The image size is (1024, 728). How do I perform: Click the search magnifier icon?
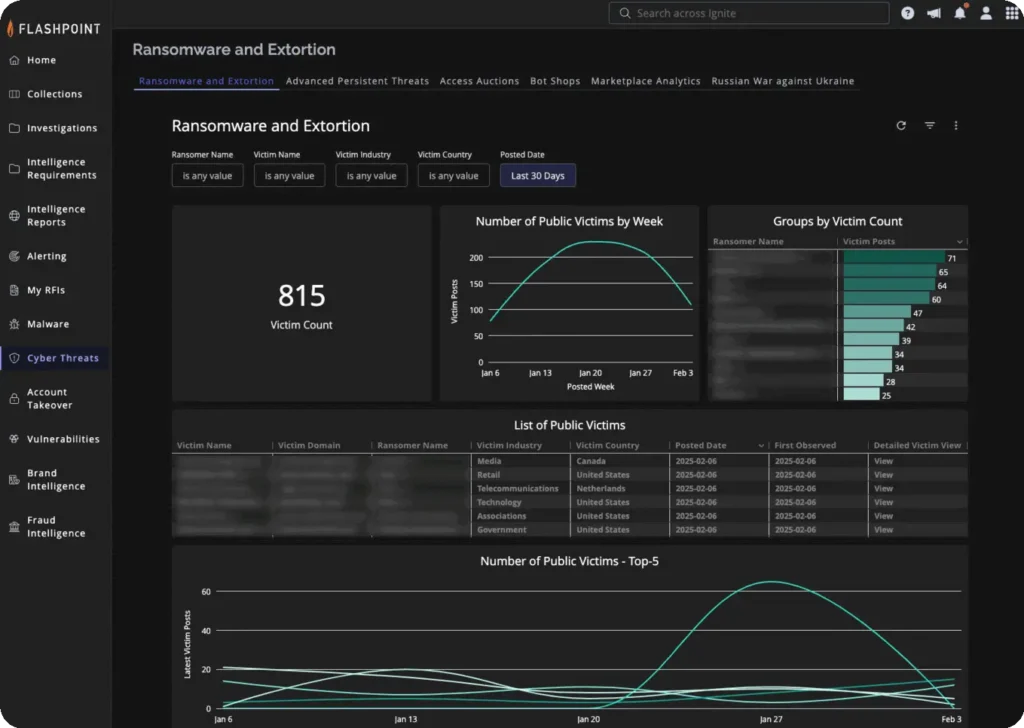tap(625, 13)
